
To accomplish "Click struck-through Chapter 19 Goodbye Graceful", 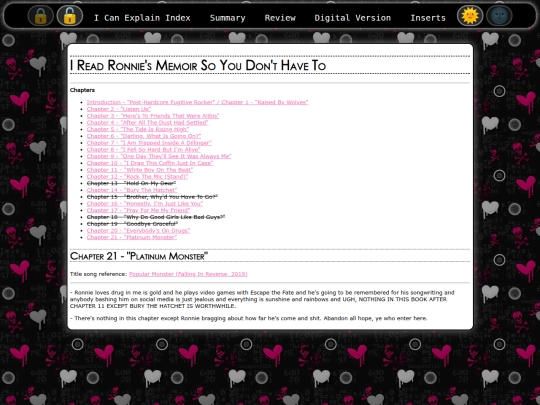I will 132,224.
